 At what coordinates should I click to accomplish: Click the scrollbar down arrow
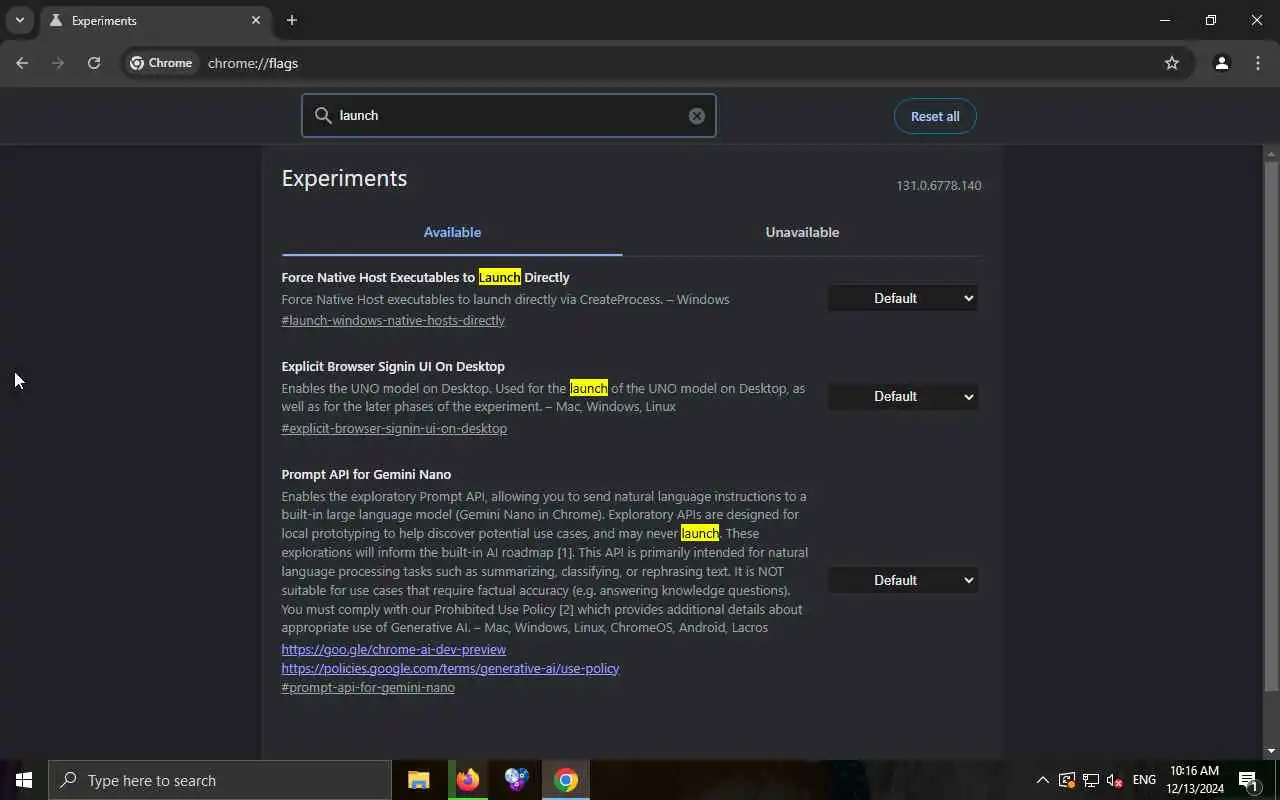(1271, 751)
